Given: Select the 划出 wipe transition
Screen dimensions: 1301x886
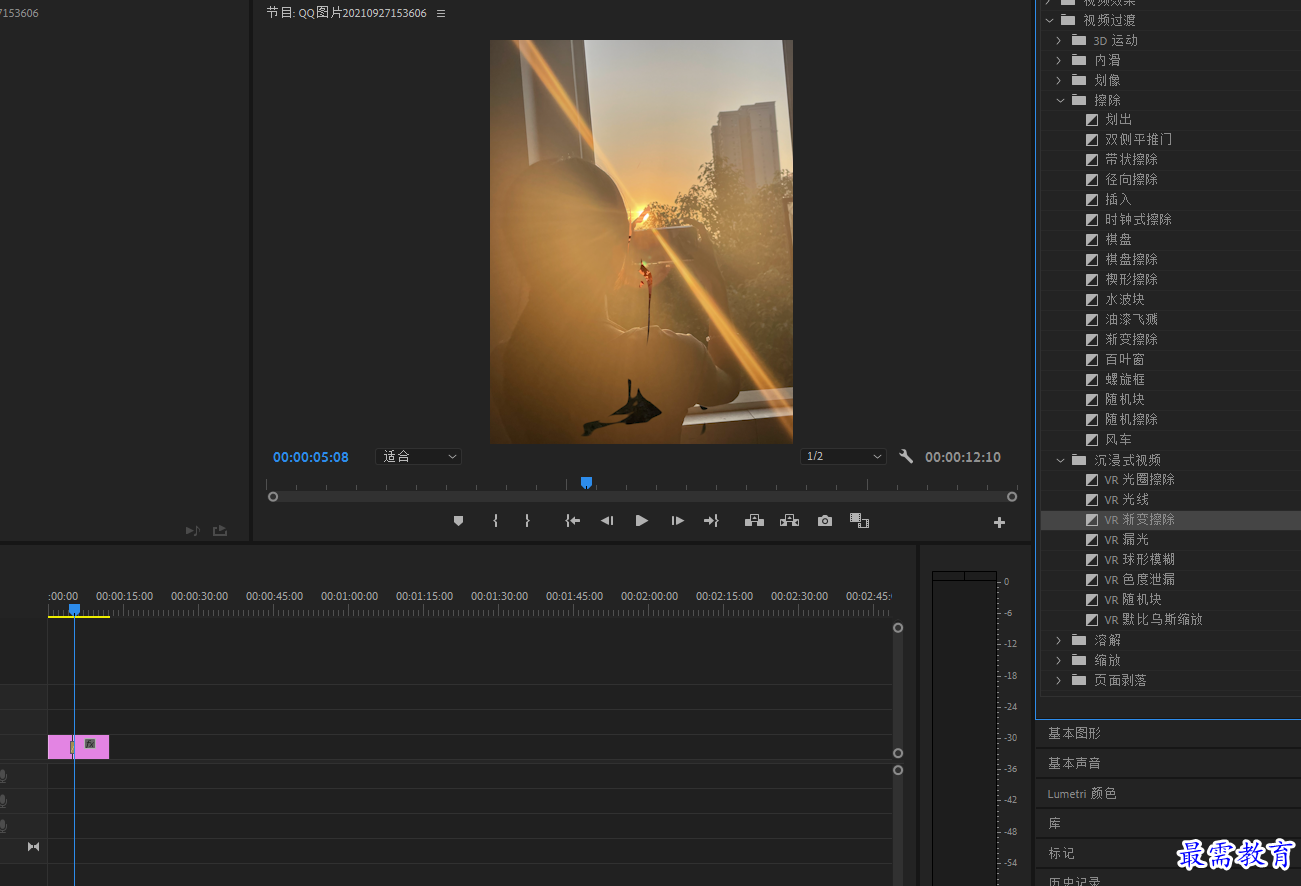Looking at the screenshot, I should coord(1118,119).
